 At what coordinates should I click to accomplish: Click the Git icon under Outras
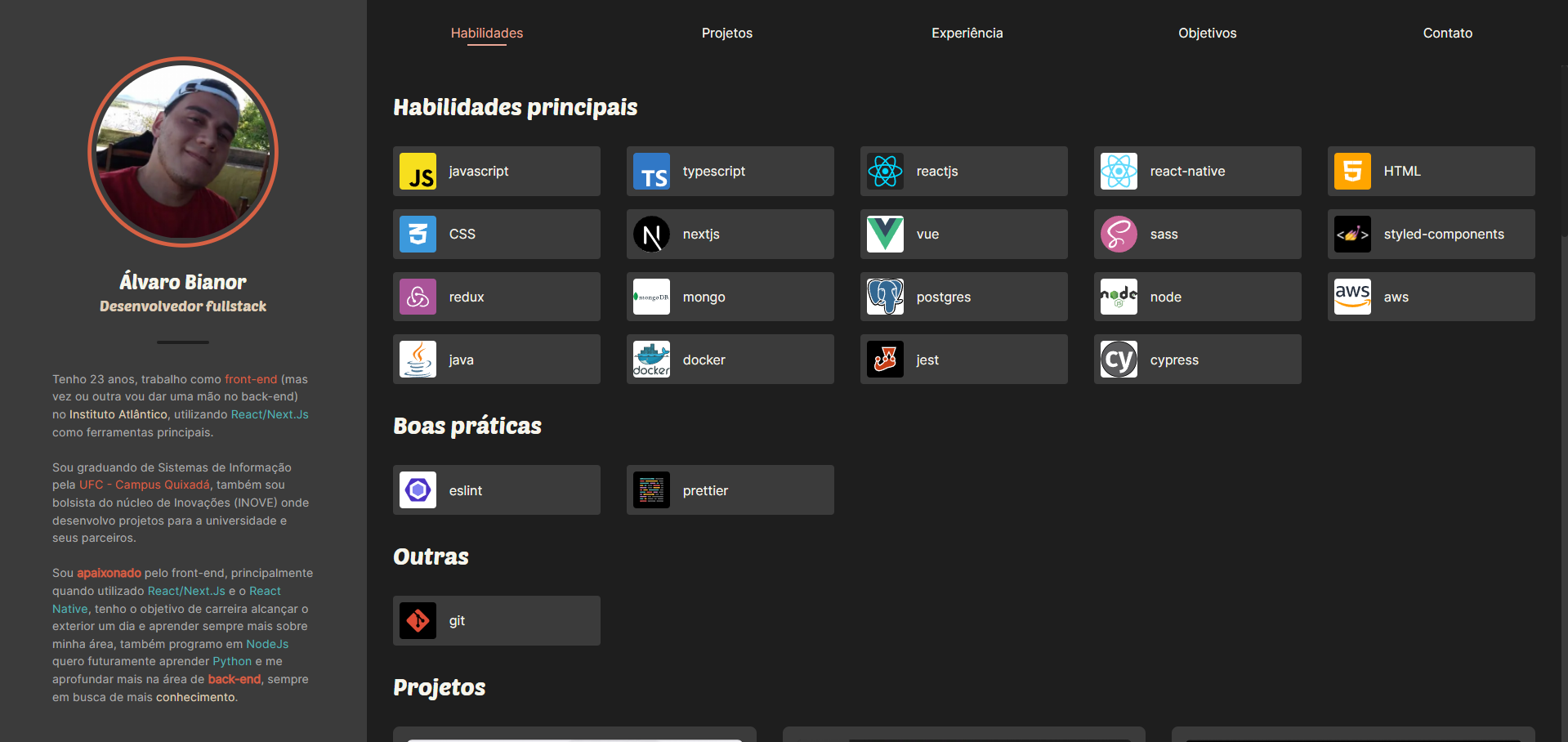coord(418,620)
